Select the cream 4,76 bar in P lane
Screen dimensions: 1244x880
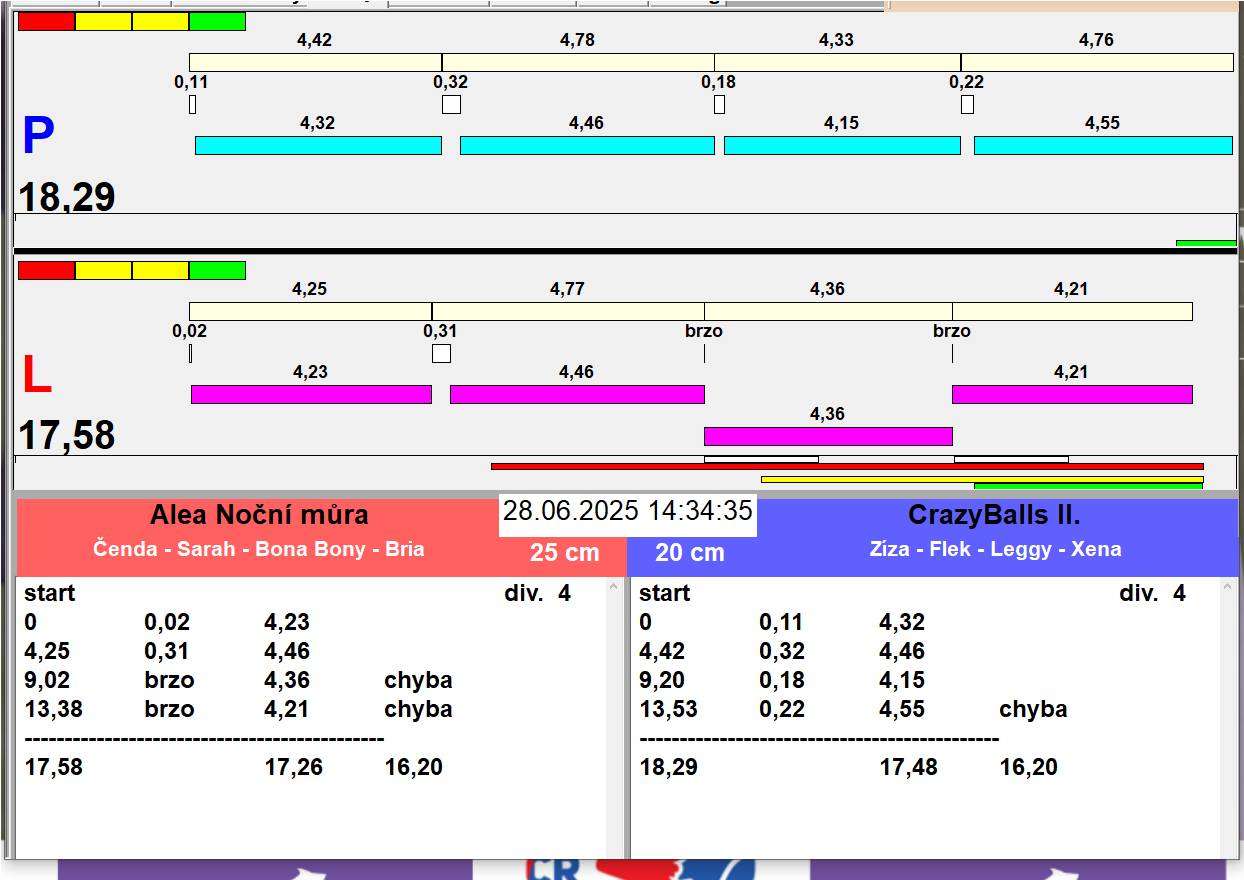pos(1097,62)
